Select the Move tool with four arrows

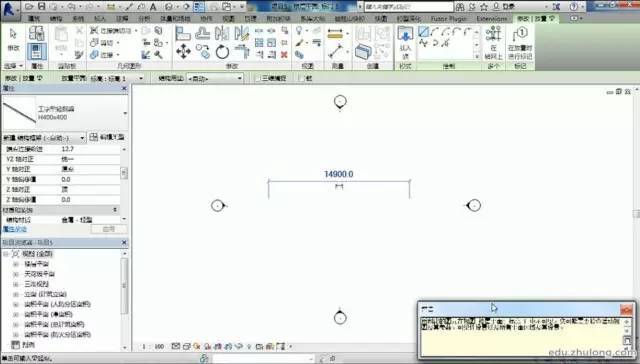[183, 52]
